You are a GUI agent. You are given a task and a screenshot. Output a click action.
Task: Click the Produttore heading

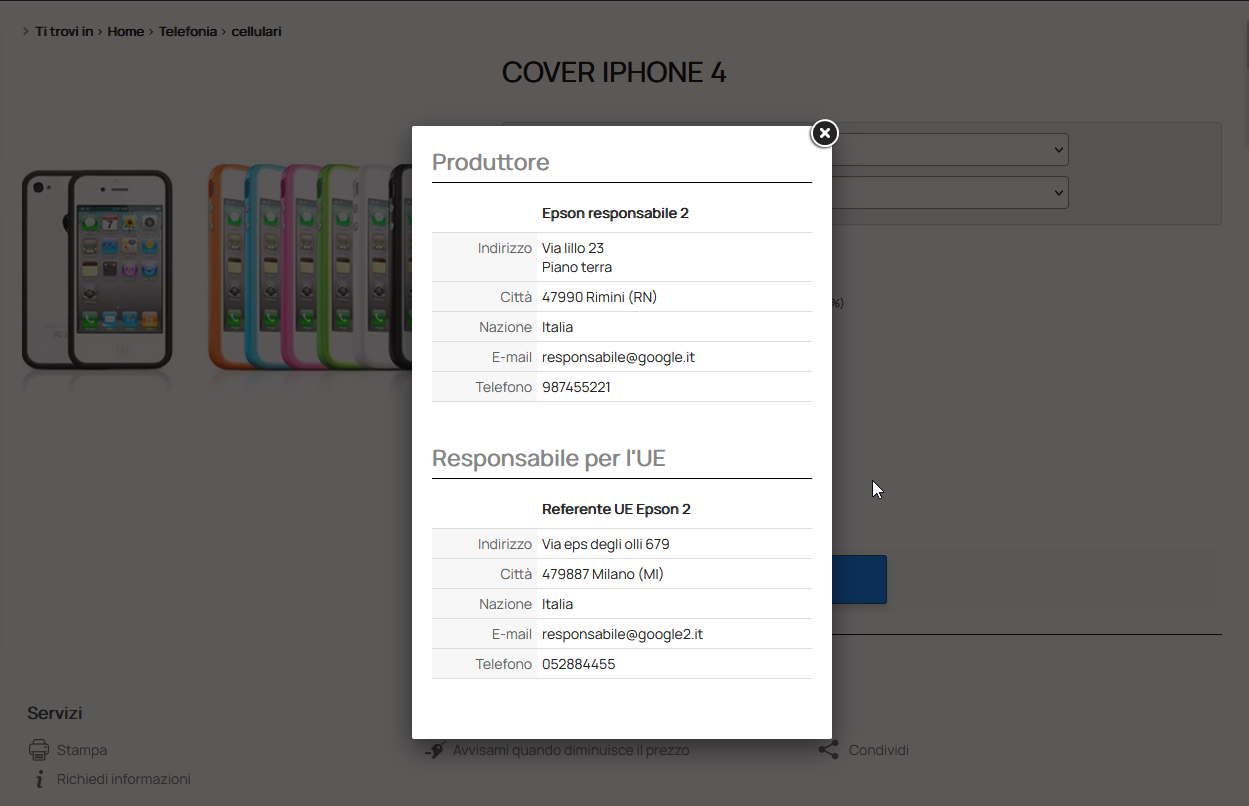[491, 162]
